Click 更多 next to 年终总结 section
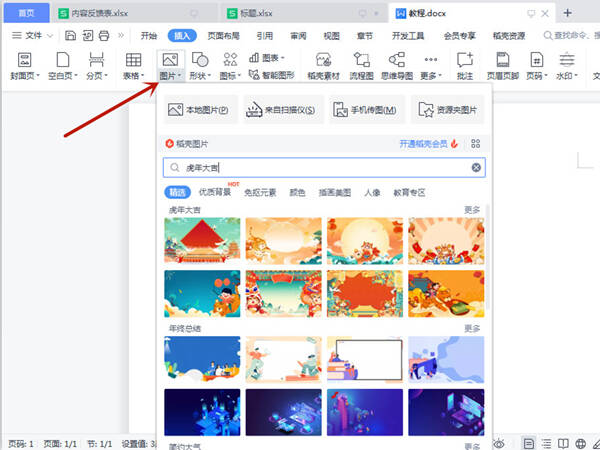 tap(472, 328)
